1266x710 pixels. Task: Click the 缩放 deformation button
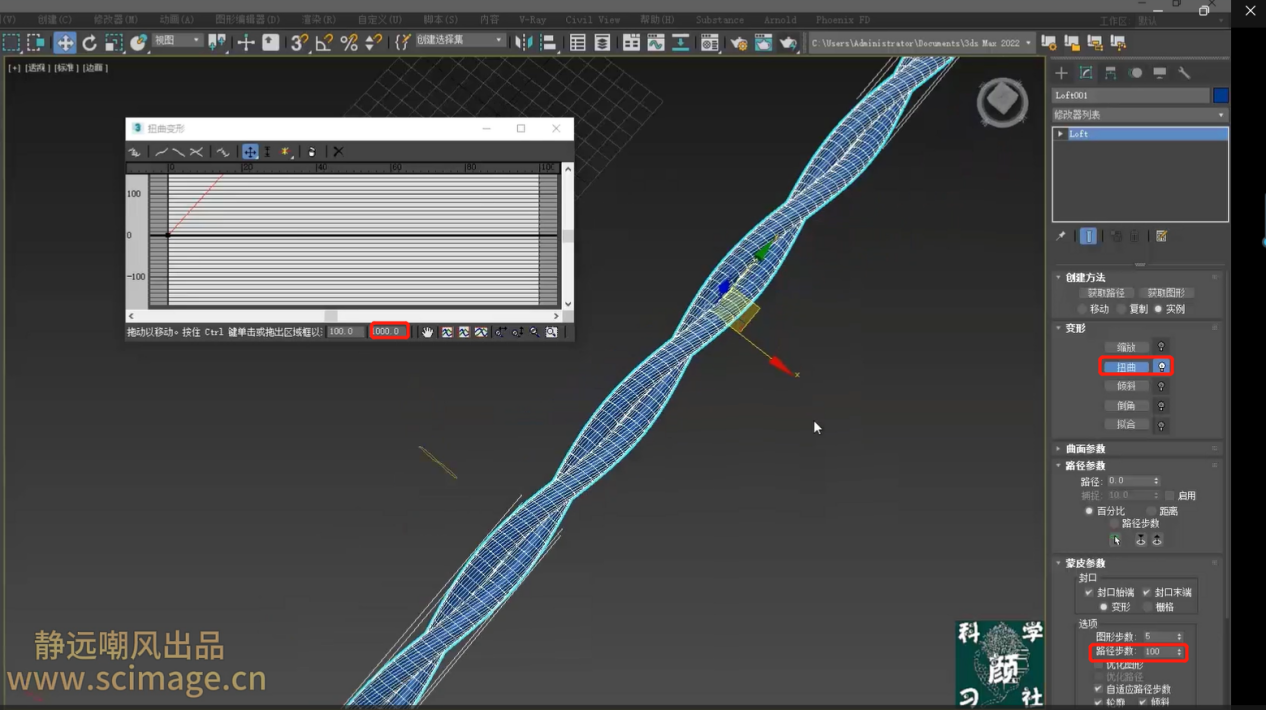click(x=1126, y=347)
